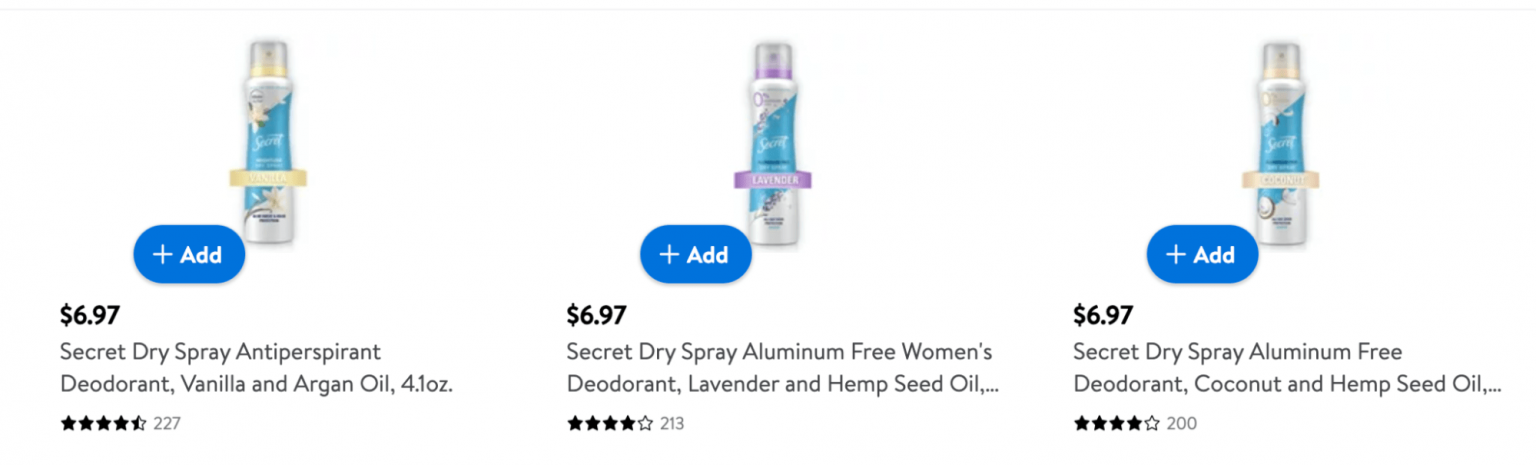Open Aluminum Free Women's Deodorant Lavender title
Image resolution: width=1536 pixels, height=465 pixels.
[x=782, y=367]
